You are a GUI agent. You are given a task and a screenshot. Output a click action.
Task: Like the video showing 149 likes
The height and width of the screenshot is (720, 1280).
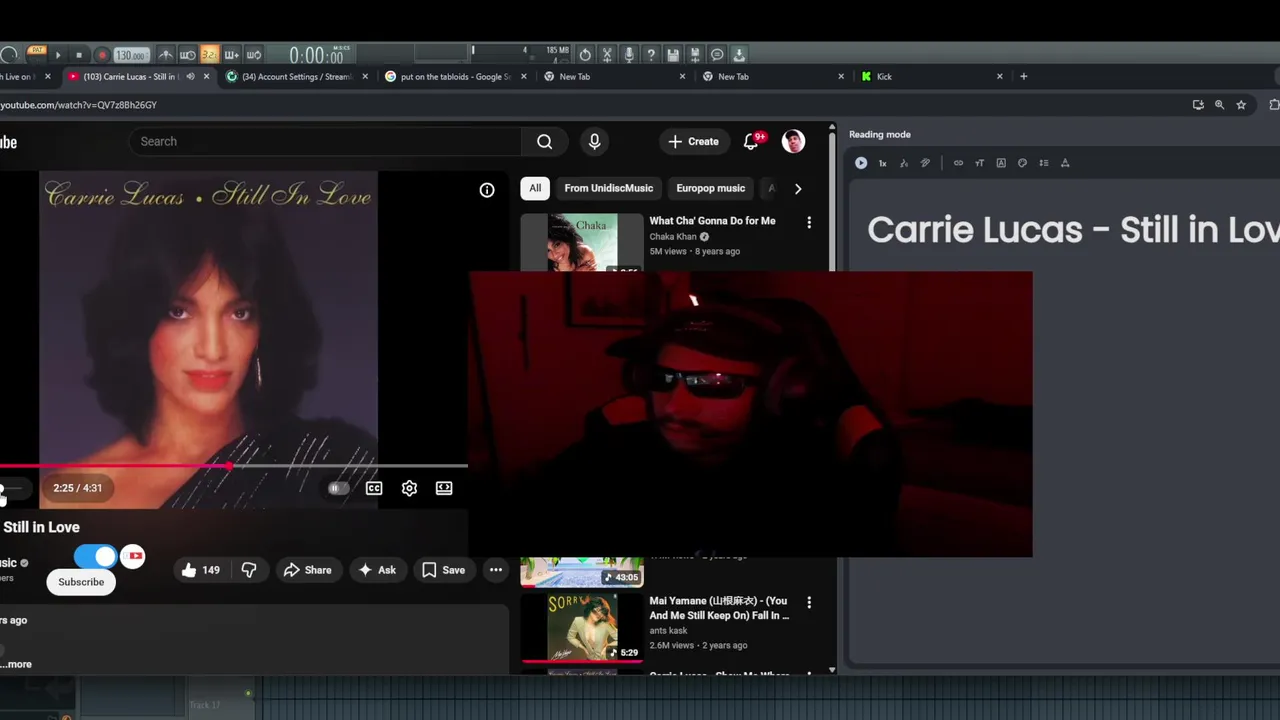coord(200,570)
